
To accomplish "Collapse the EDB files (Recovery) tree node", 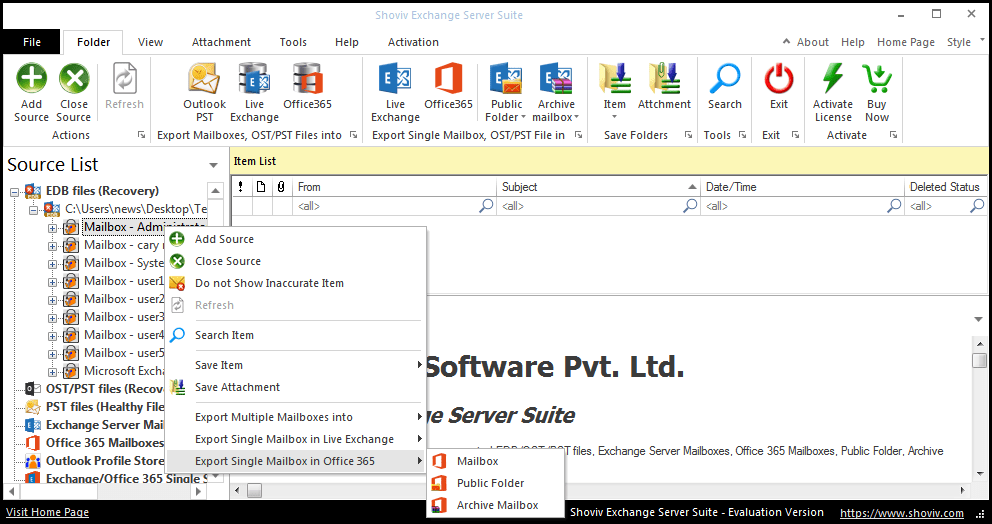I will pos(15,192).
